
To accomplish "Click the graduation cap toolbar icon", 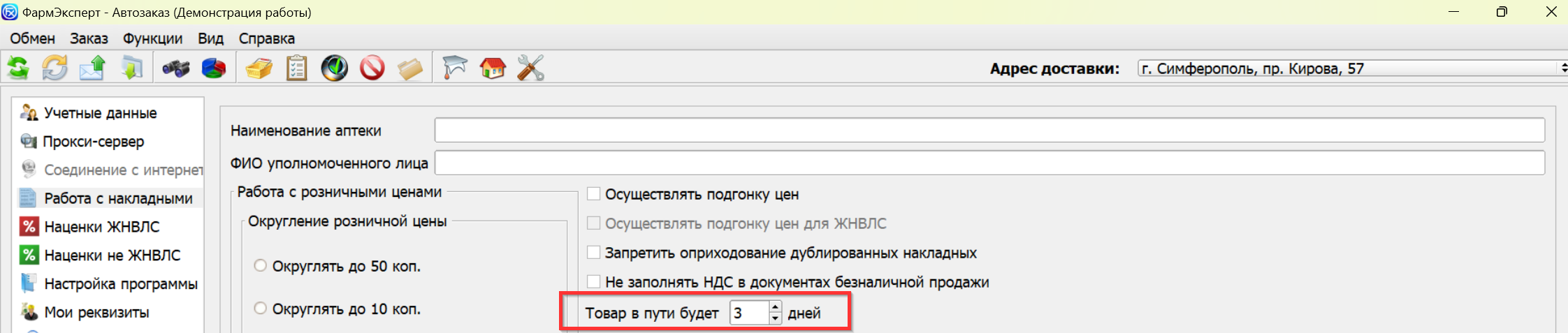I will pyautogui.click(x=454, y=68).
